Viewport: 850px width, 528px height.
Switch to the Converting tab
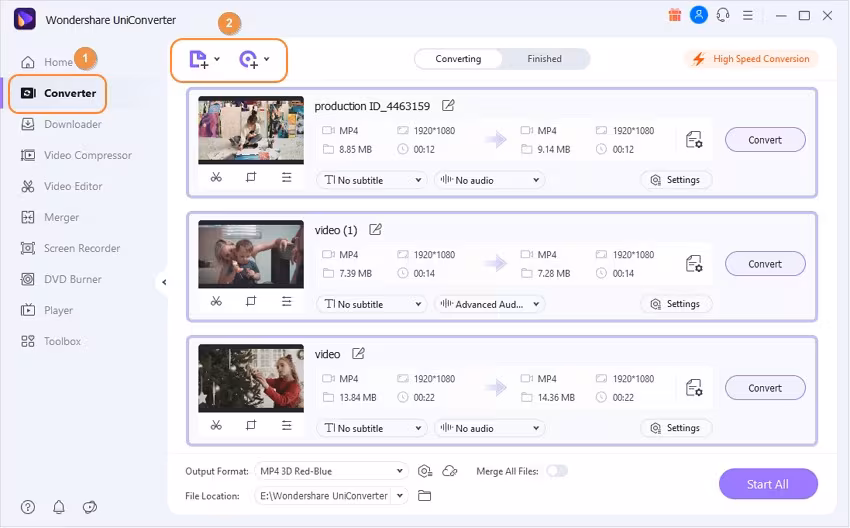pyautogui.click(x=458, y=59)
